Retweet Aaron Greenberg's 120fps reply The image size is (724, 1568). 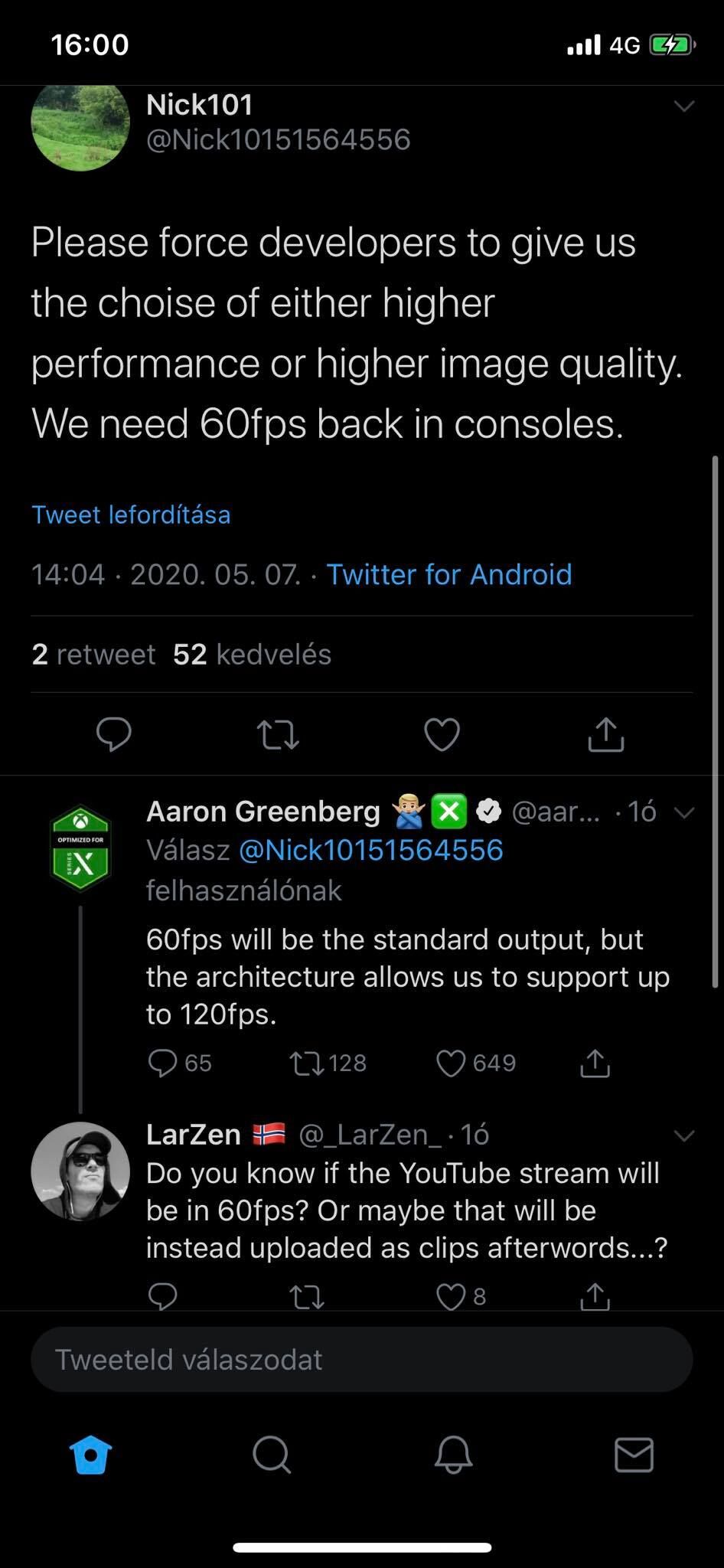(308, 1063)
